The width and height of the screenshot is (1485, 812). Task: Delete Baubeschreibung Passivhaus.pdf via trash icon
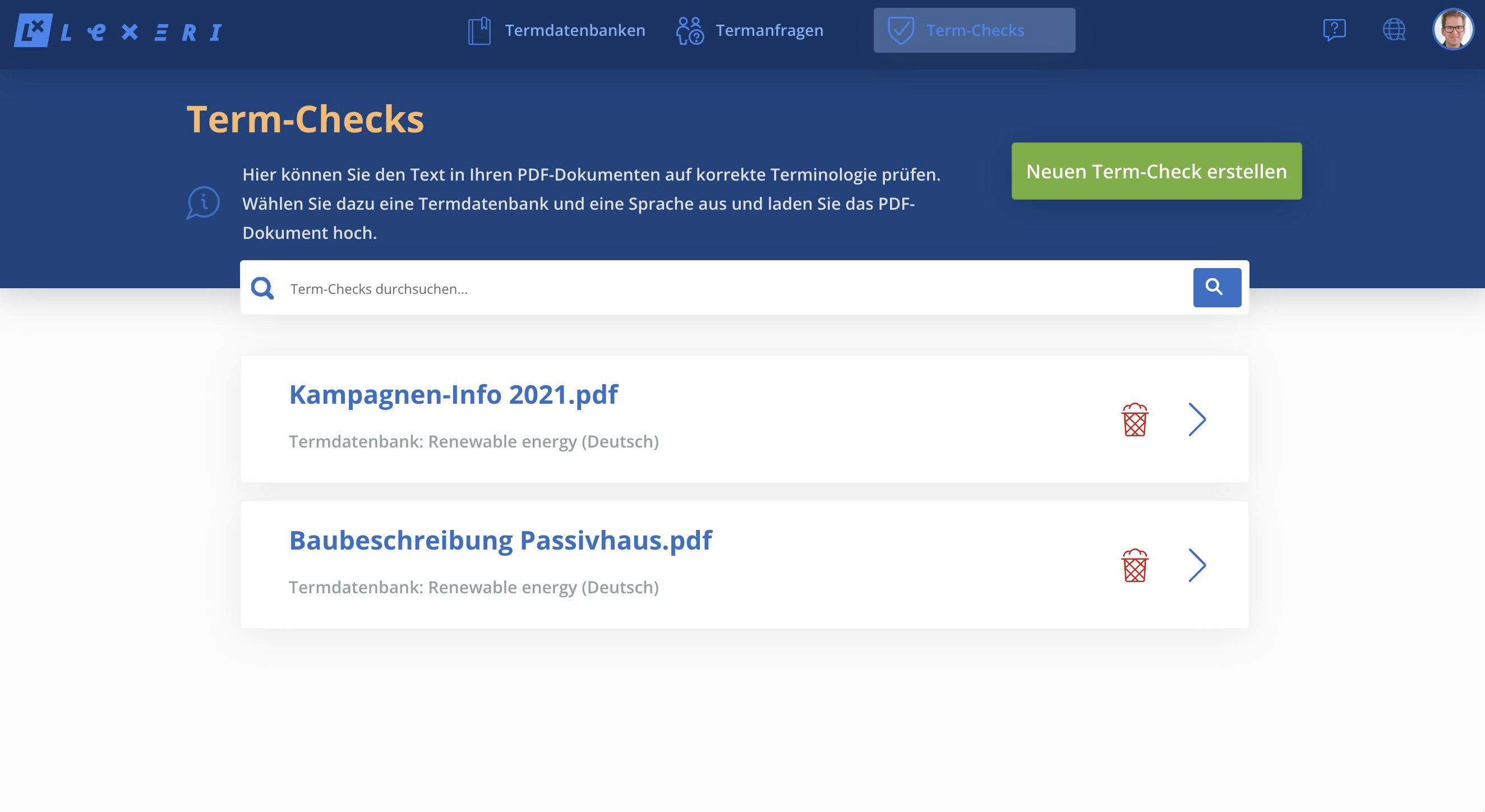[1134, 565]
